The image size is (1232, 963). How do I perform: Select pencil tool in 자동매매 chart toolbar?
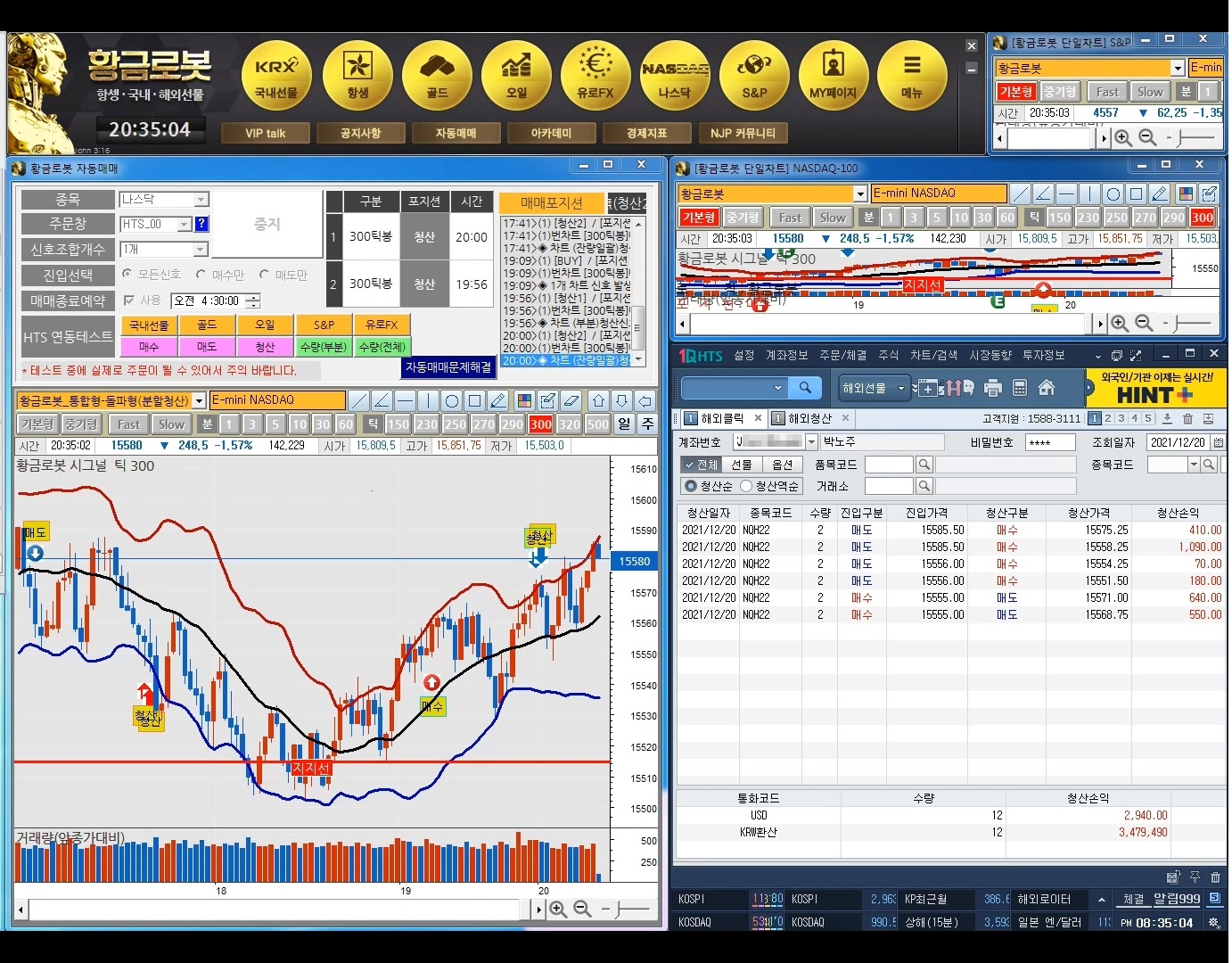(498, 400)
